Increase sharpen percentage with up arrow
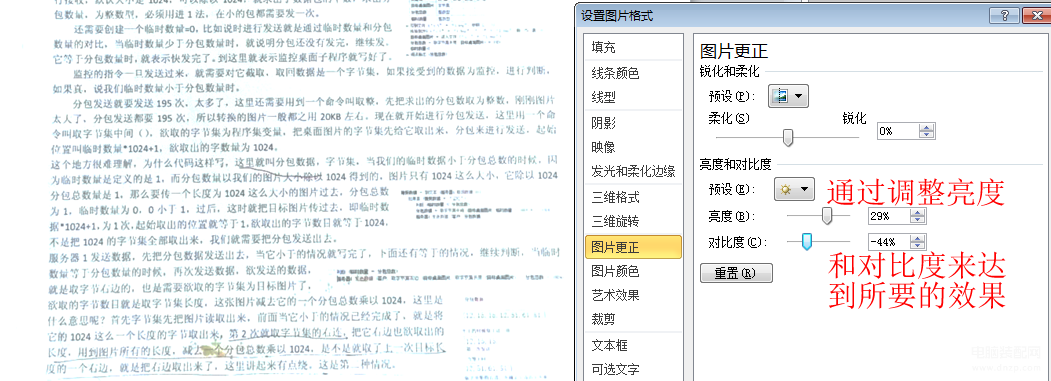1051x381 pixels. pos(926,127)
